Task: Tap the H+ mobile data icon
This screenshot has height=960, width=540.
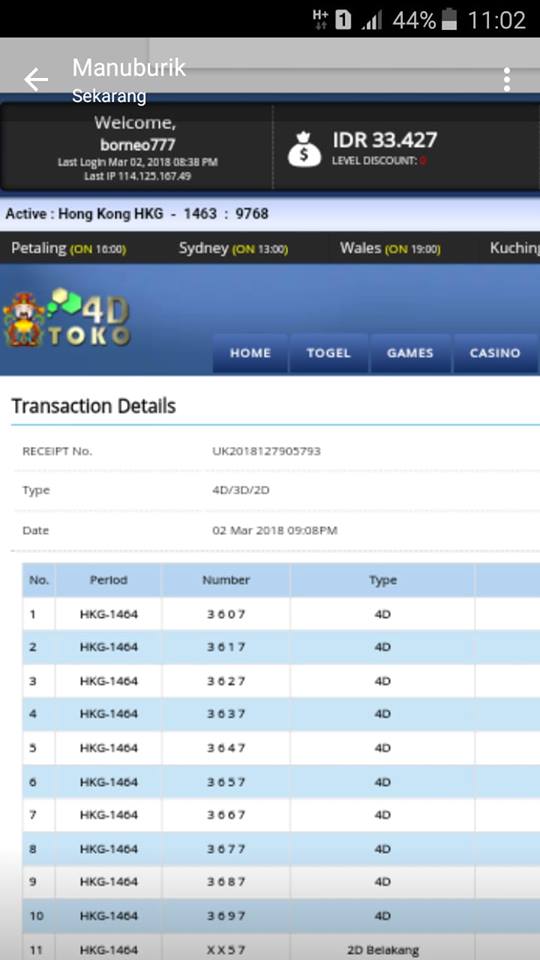Action: [320, 19]
